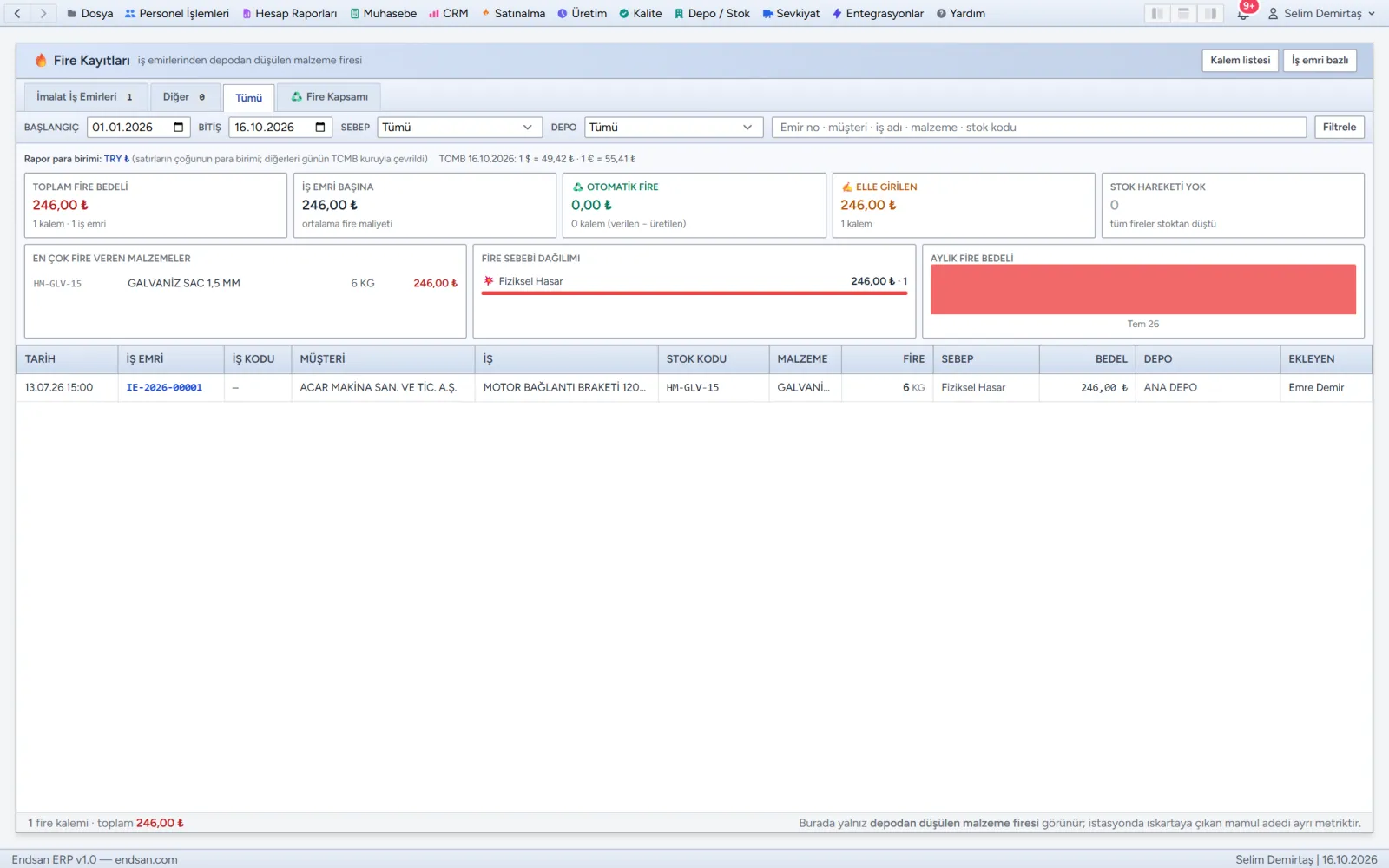Select the Tümü tab
Viewport: 1389px width, 868px height.
click(249, 97)
